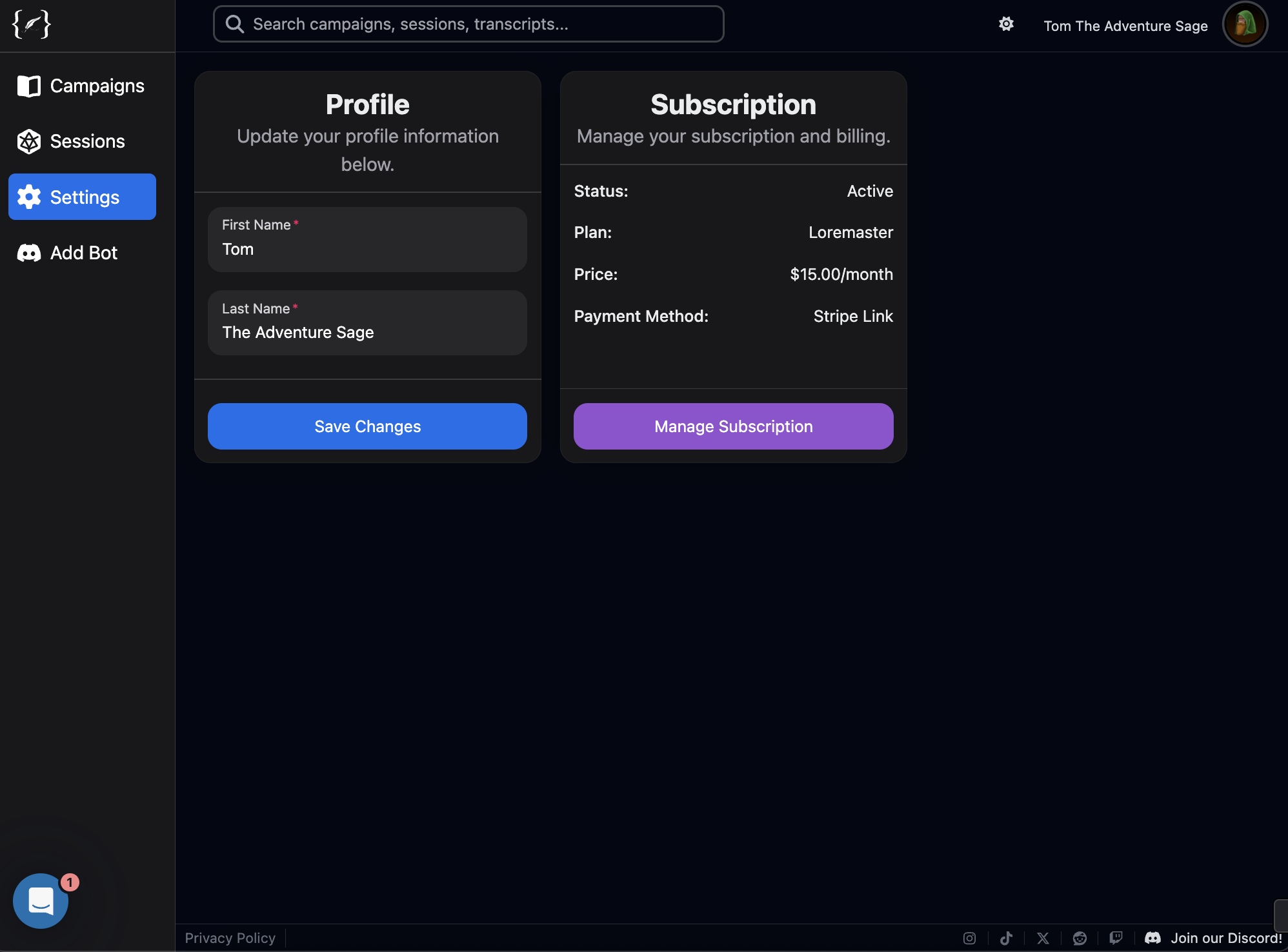The height and width of the screenshot is (952, 1288).
Task: Follow the Privacy Policy link
Action: pos(230,938)
